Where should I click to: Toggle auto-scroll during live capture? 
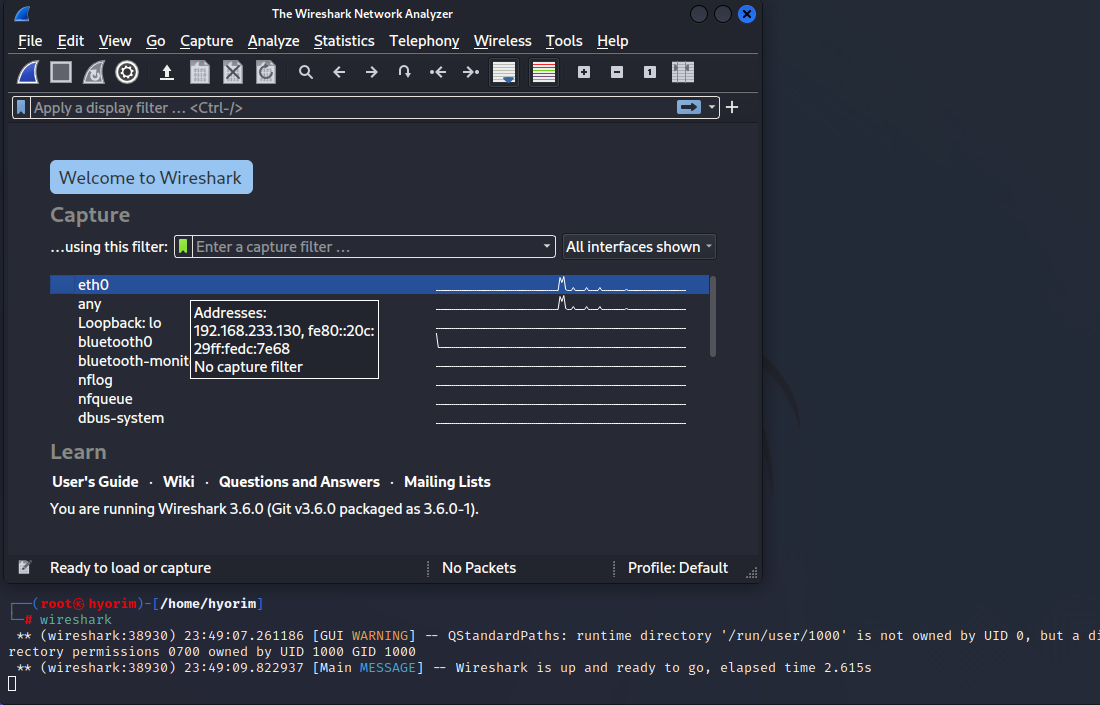pyautogui.click(x=504, y=72)
